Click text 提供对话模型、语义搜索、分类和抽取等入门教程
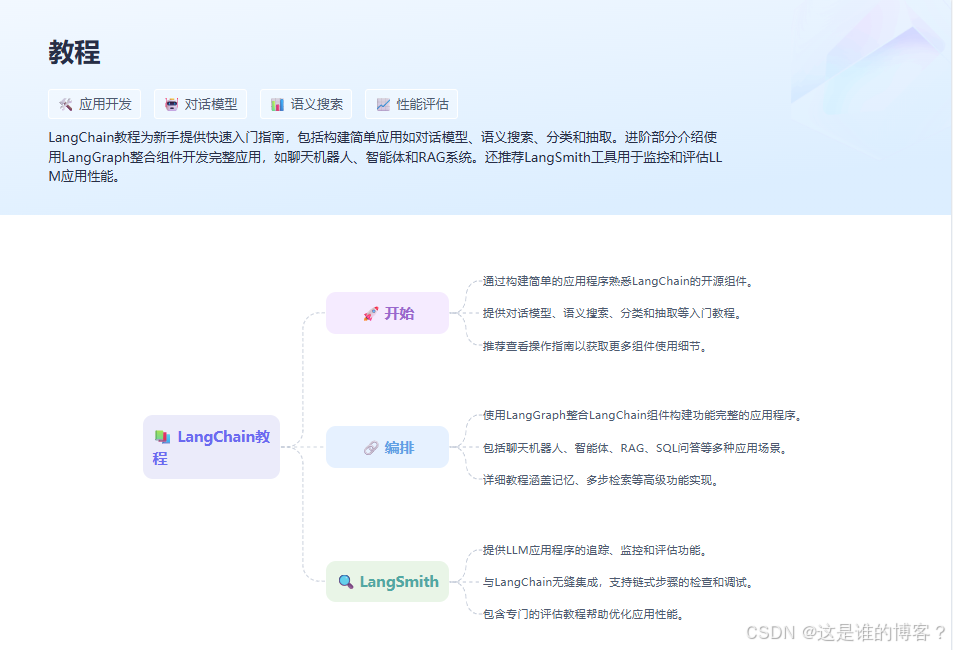The height and width of the screenshot is (650, 953). coord(612,313)
